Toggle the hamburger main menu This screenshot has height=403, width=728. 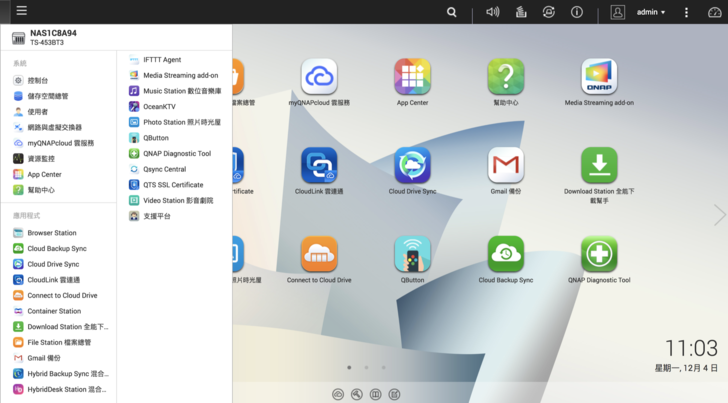21,11
